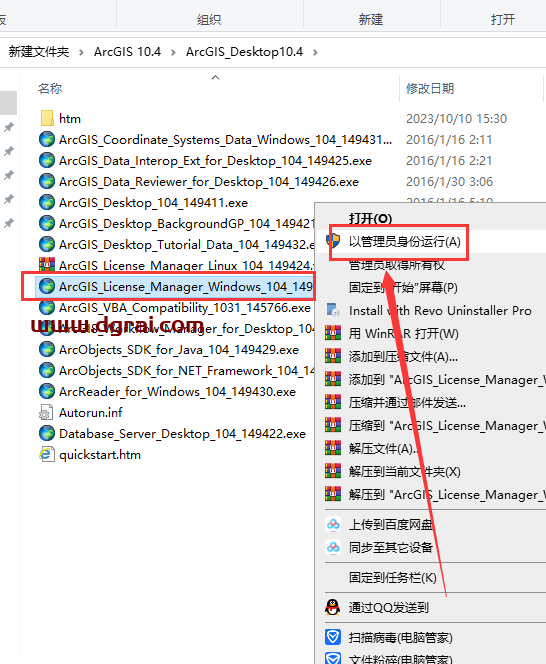
Task: Select 以管理员身份运行(A) in context menu
Action: point(405,241)
